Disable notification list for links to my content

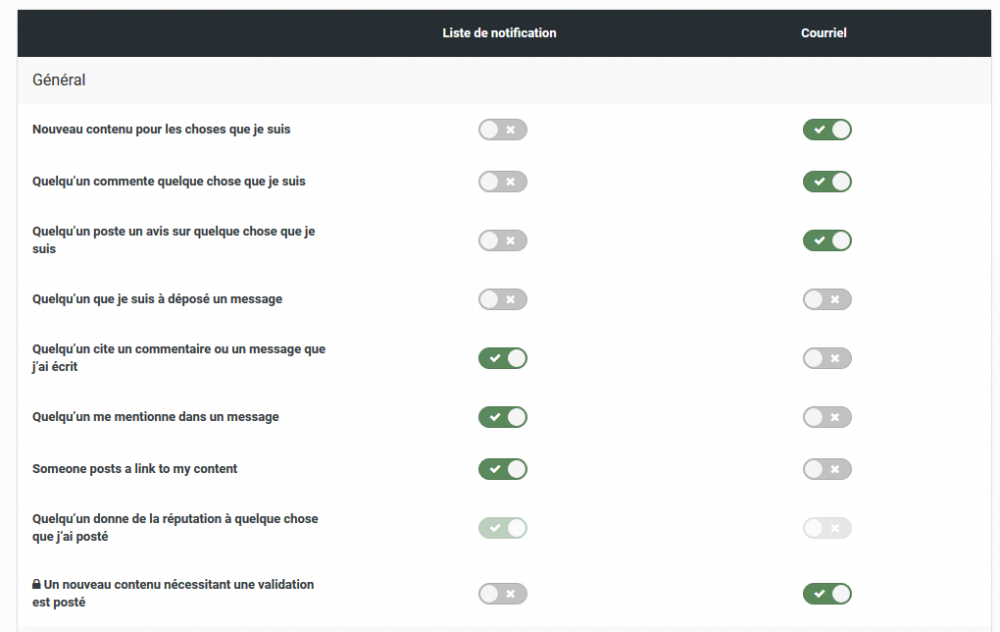[x=502, y=469]
